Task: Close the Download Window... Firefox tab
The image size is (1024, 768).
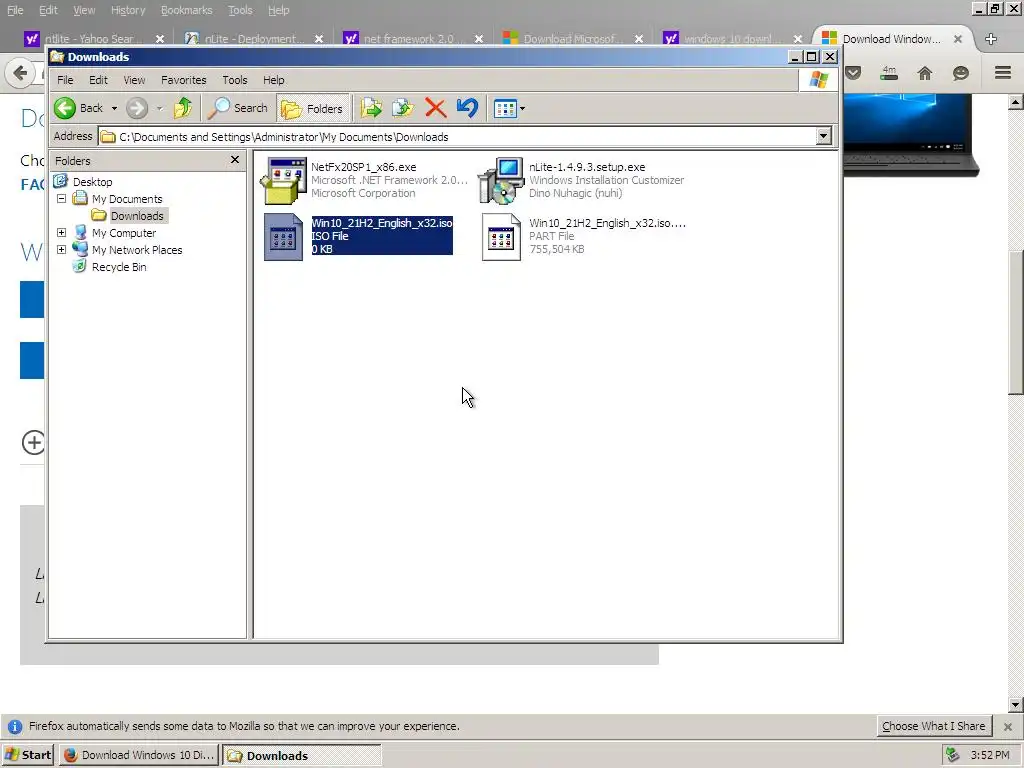Action: pyautogui.click(x=957, y=39)
